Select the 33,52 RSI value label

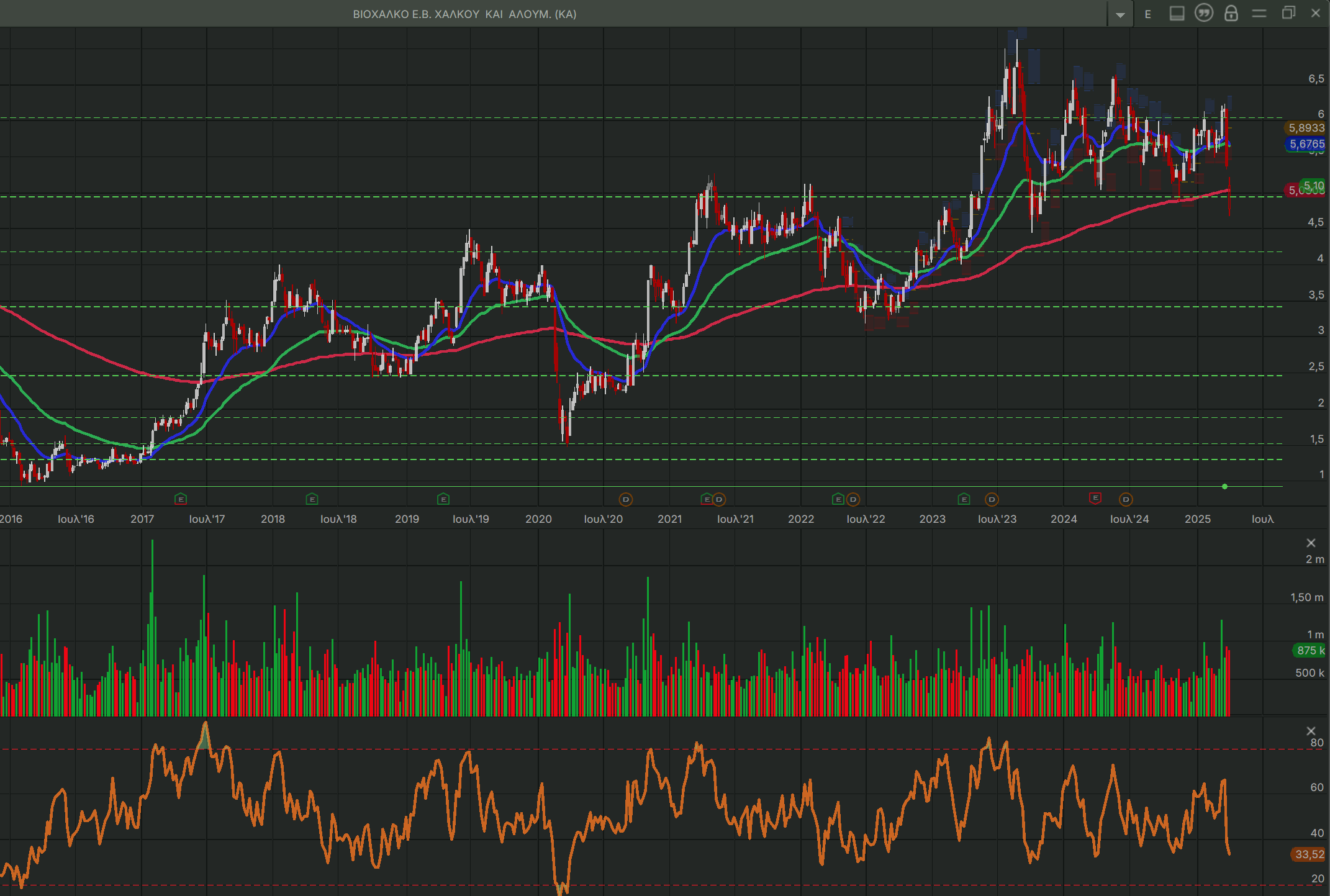pyautogui.click(x=1309, y=854)
